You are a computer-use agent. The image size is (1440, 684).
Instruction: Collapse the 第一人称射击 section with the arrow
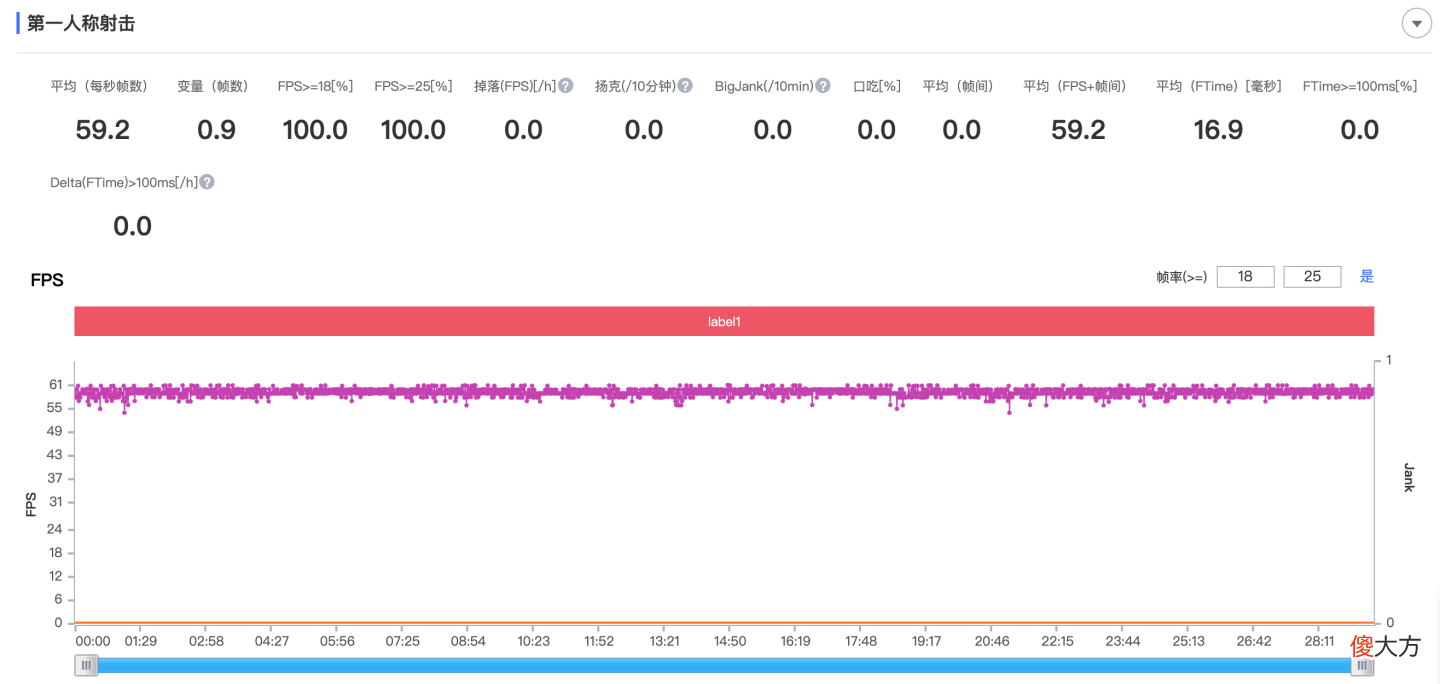coord(1416,23)
